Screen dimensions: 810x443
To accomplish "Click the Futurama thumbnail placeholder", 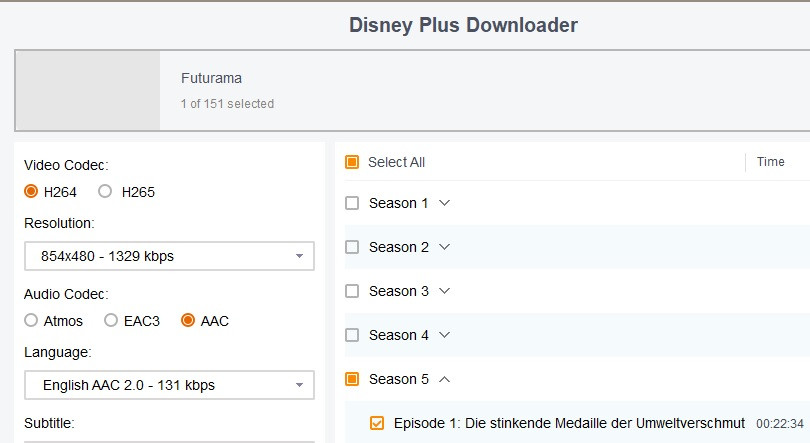I will [x=88, y=90].
